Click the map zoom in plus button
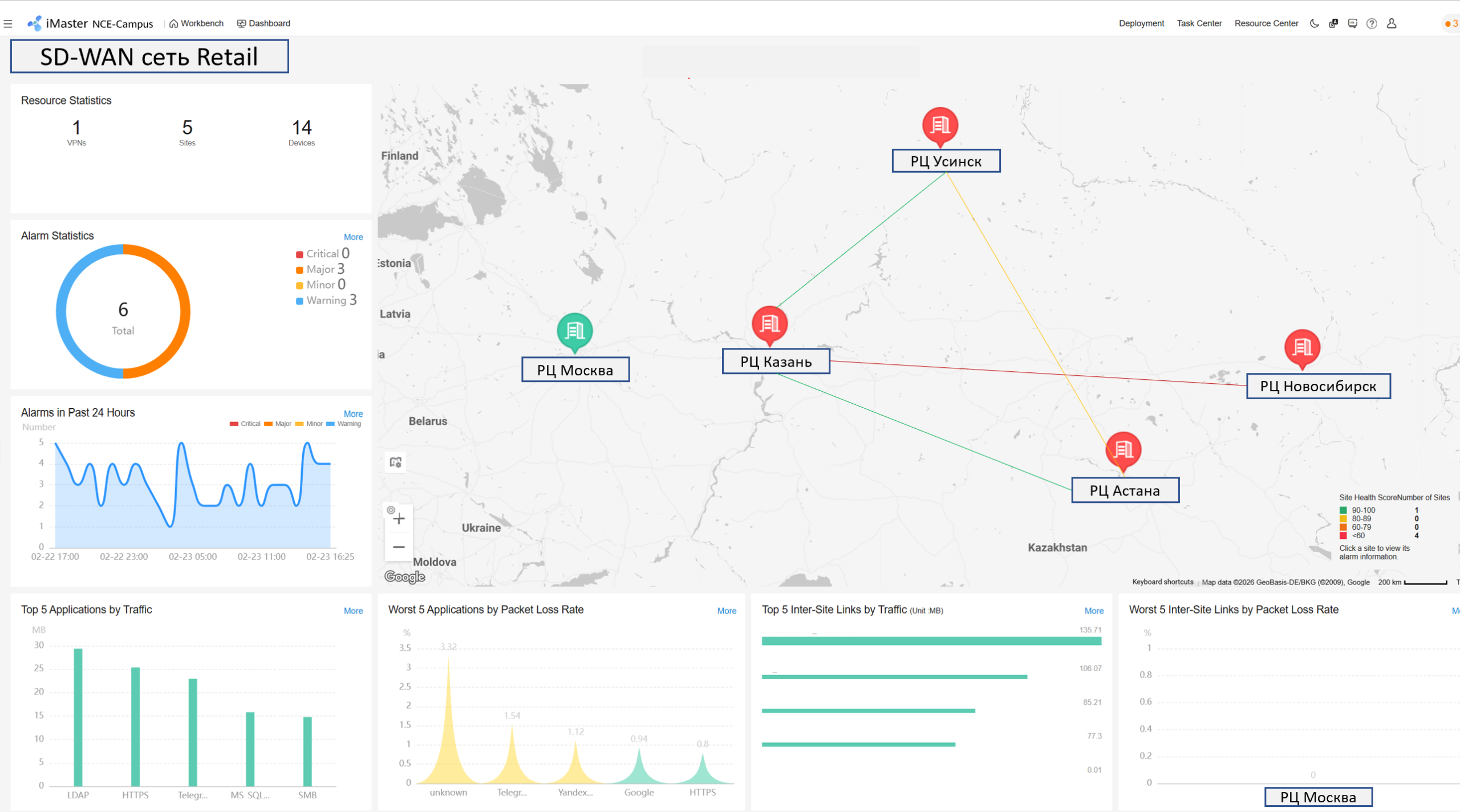Image resolution: width=1460 pixels, height=812 pixels. coord(399,519)
